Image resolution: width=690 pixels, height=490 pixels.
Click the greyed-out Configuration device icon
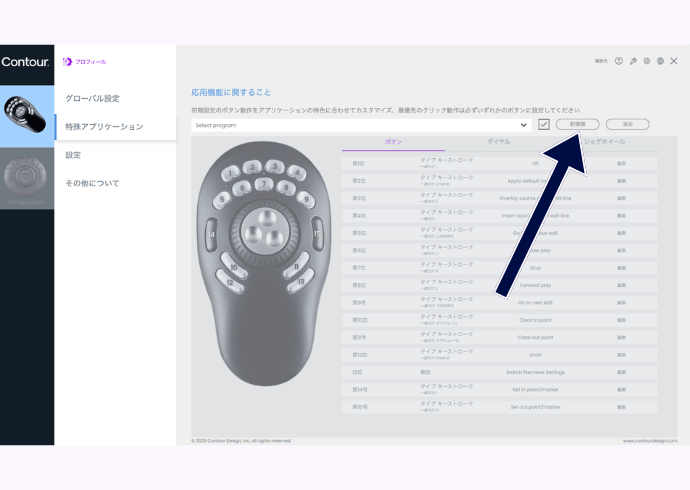(x=27, y=178)
